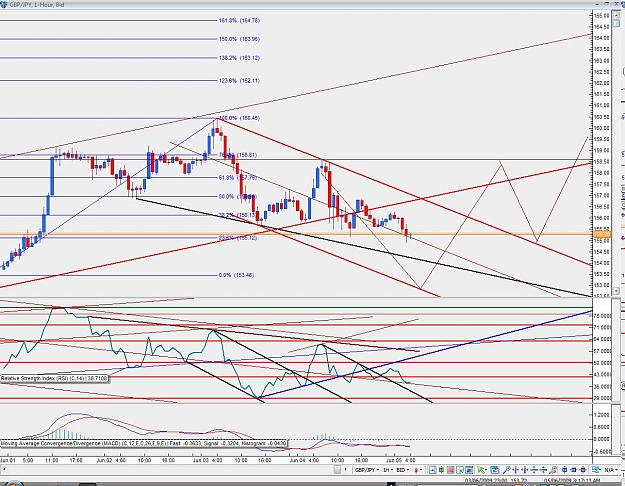The height and width of the screenshot is (486, 625).
Task: Click the third blue box alignment icon
Action: pos(583,470)
